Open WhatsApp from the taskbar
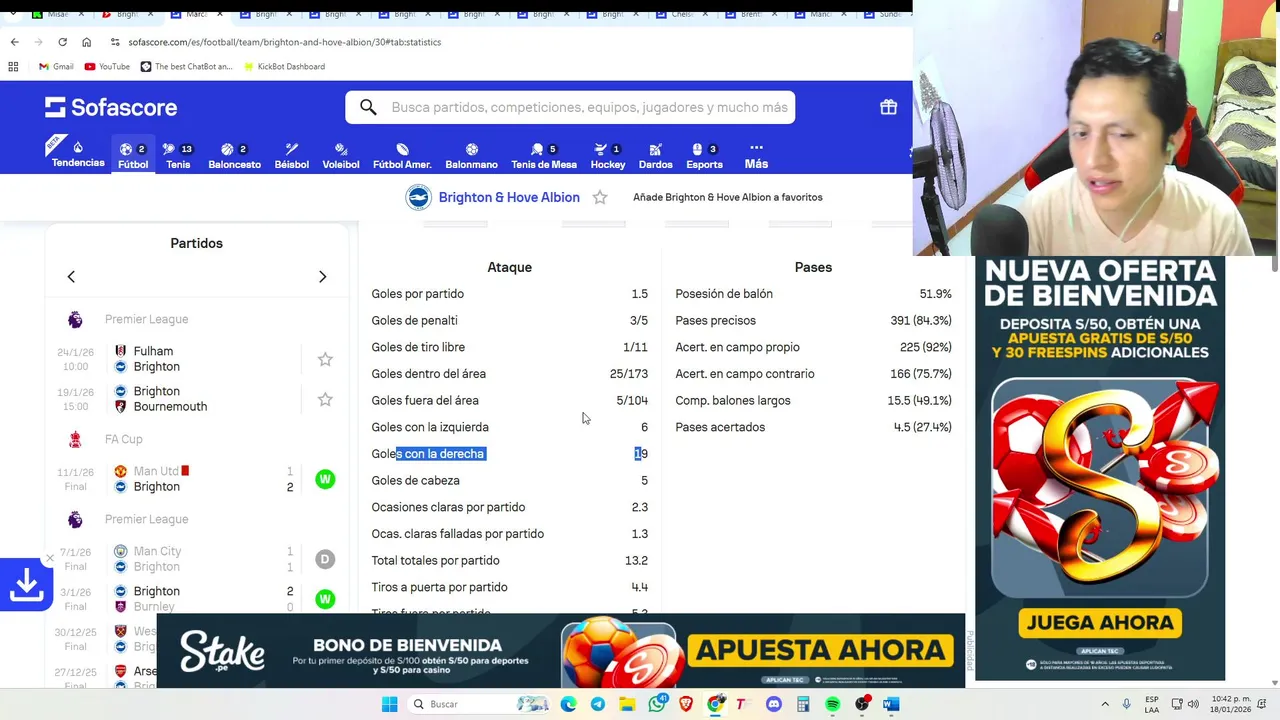This screenshot has width=1280, height=720. coord(657,704)
